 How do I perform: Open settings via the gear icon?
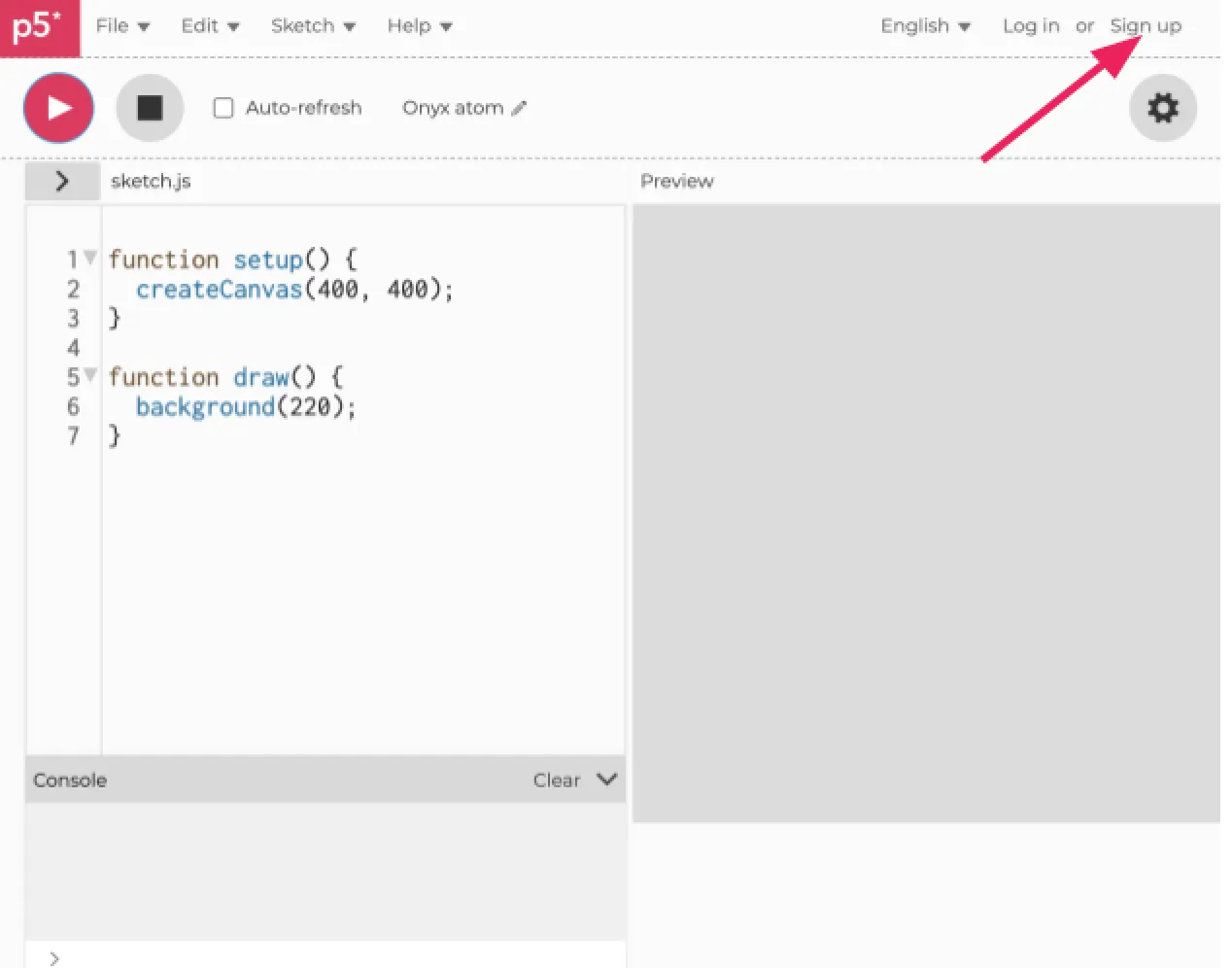pyautogui.click(x=1162, y=108)
